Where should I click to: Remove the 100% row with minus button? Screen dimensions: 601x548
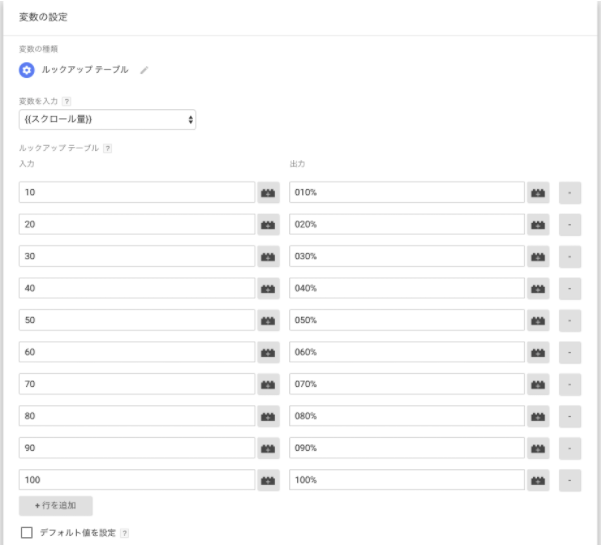[x=570, y=480]
